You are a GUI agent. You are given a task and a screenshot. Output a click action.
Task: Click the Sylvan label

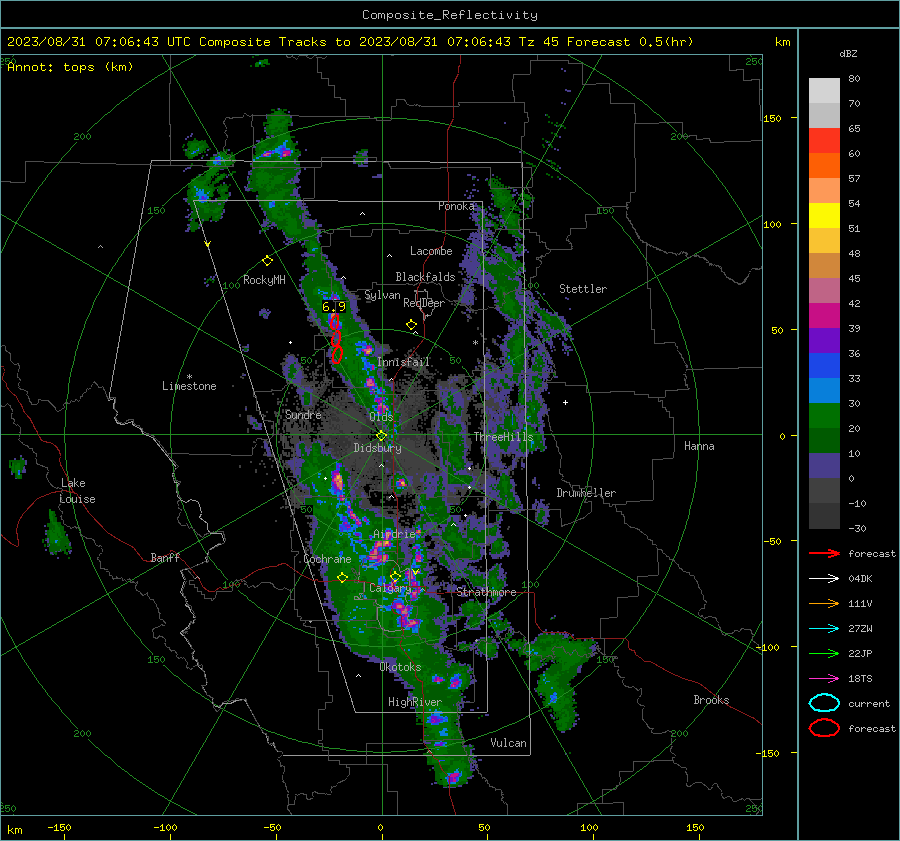point(382,295)
